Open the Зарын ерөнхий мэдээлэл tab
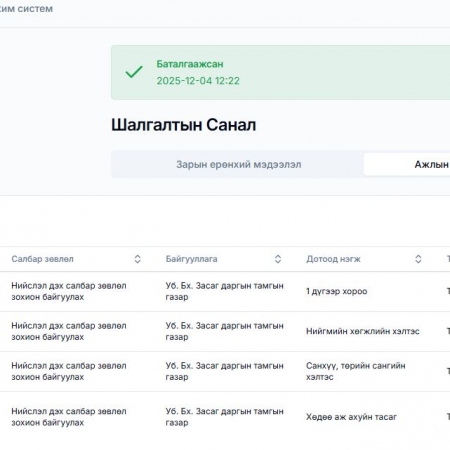 click(238, 164)
